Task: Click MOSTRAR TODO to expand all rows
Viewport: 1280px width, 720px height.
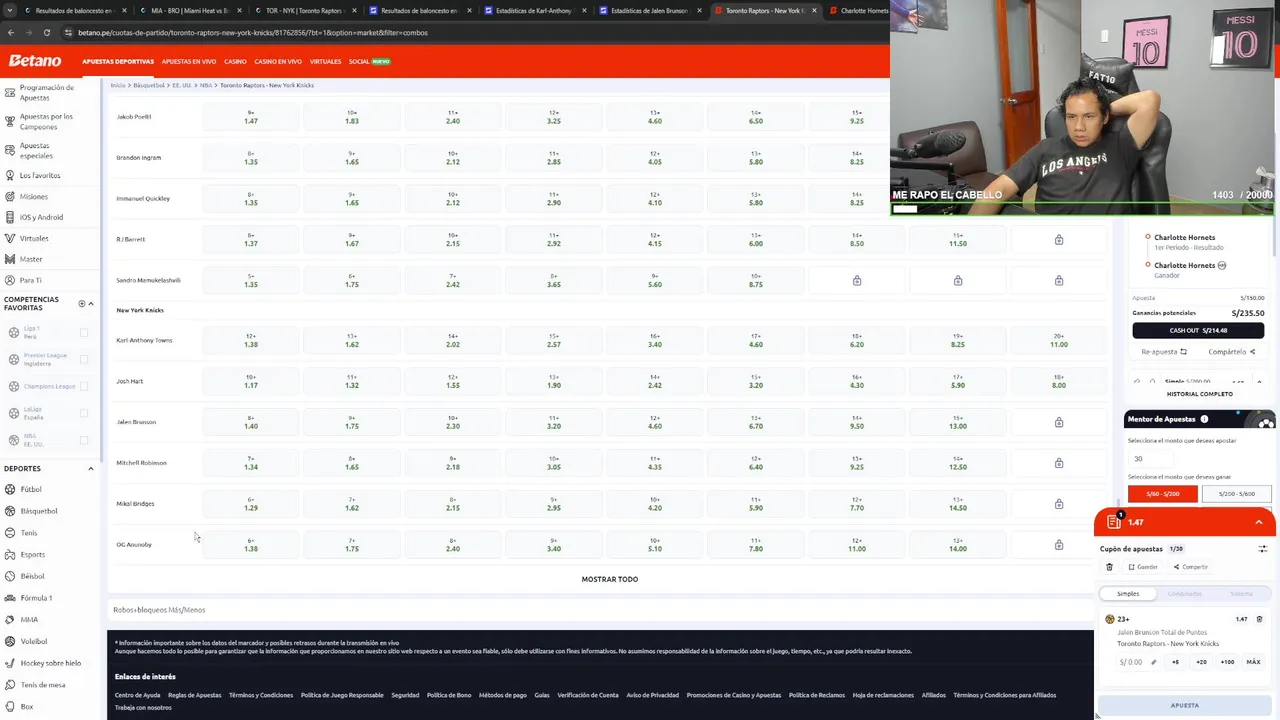Action: (609, 579)
